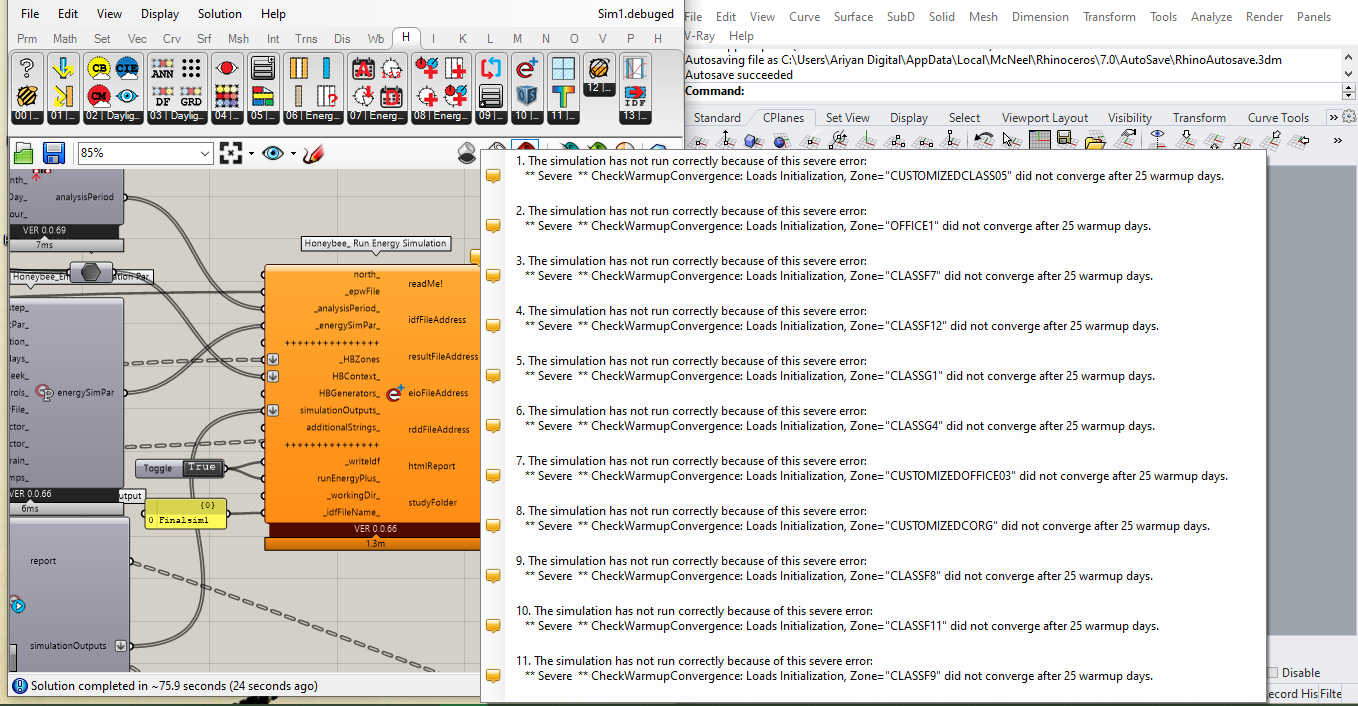Click the readMe! output on Run Energy Simulation
The image size is (1358, 706).
pos(425,284)
